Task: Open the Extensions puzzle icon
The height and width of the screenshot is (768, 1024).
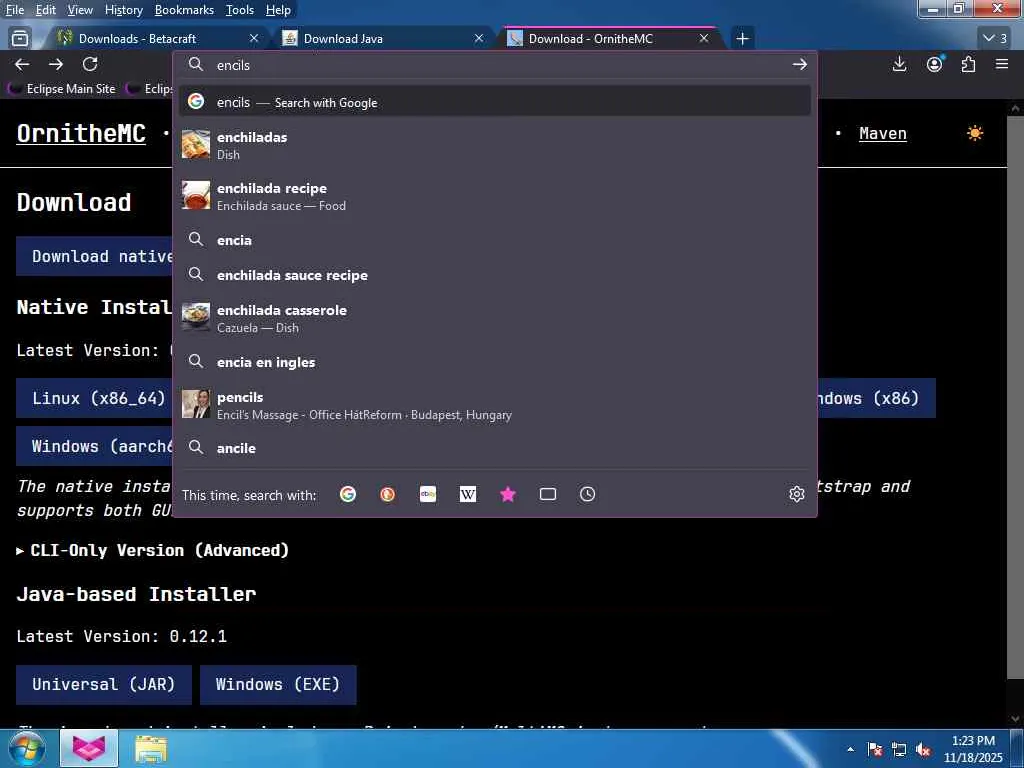Action: (x=968, y=64)
